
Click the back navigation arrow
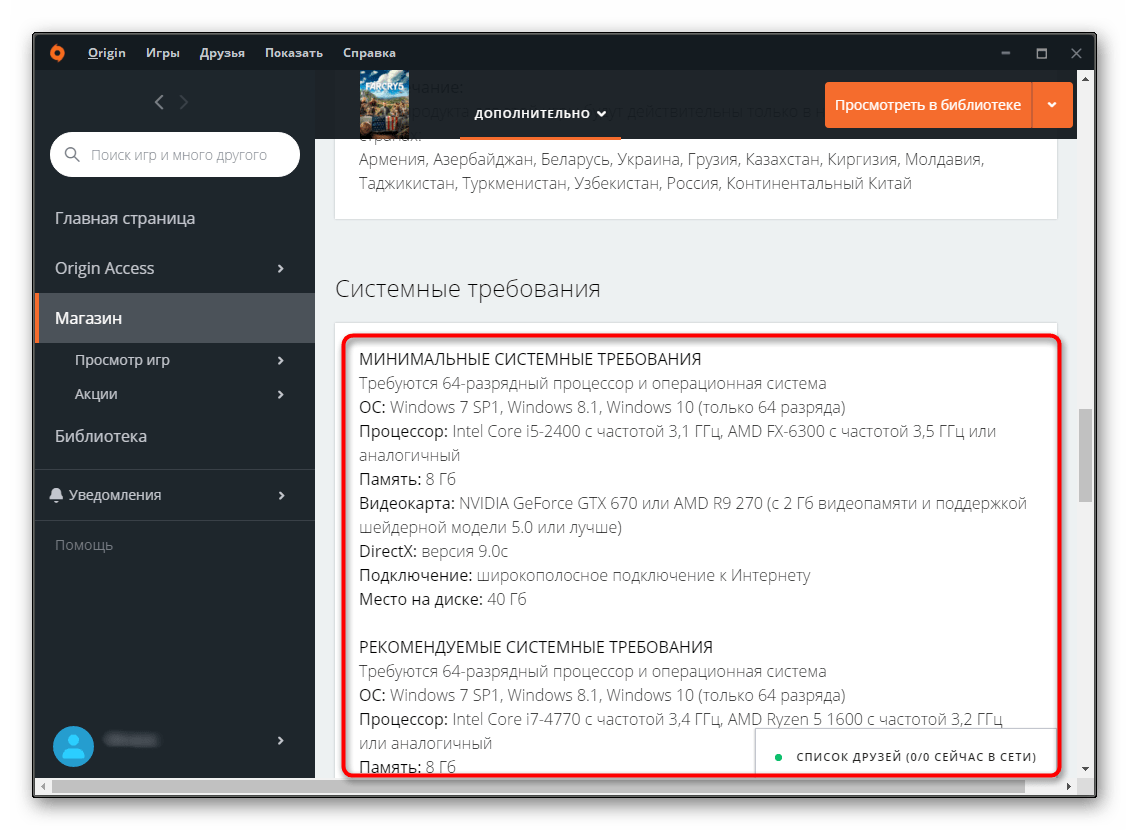[x=159, y=102]
